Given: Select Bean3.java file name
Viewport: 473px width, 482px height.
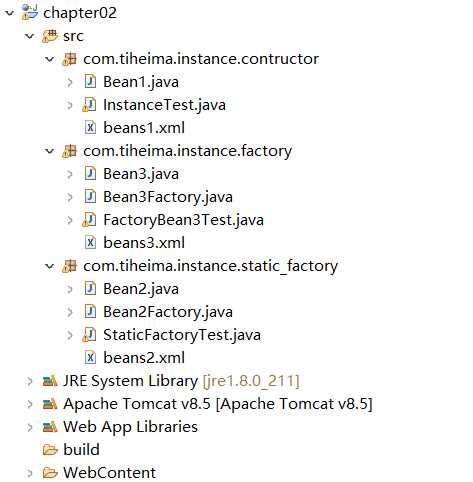Looking at the screenshot, I should (141, 174).
